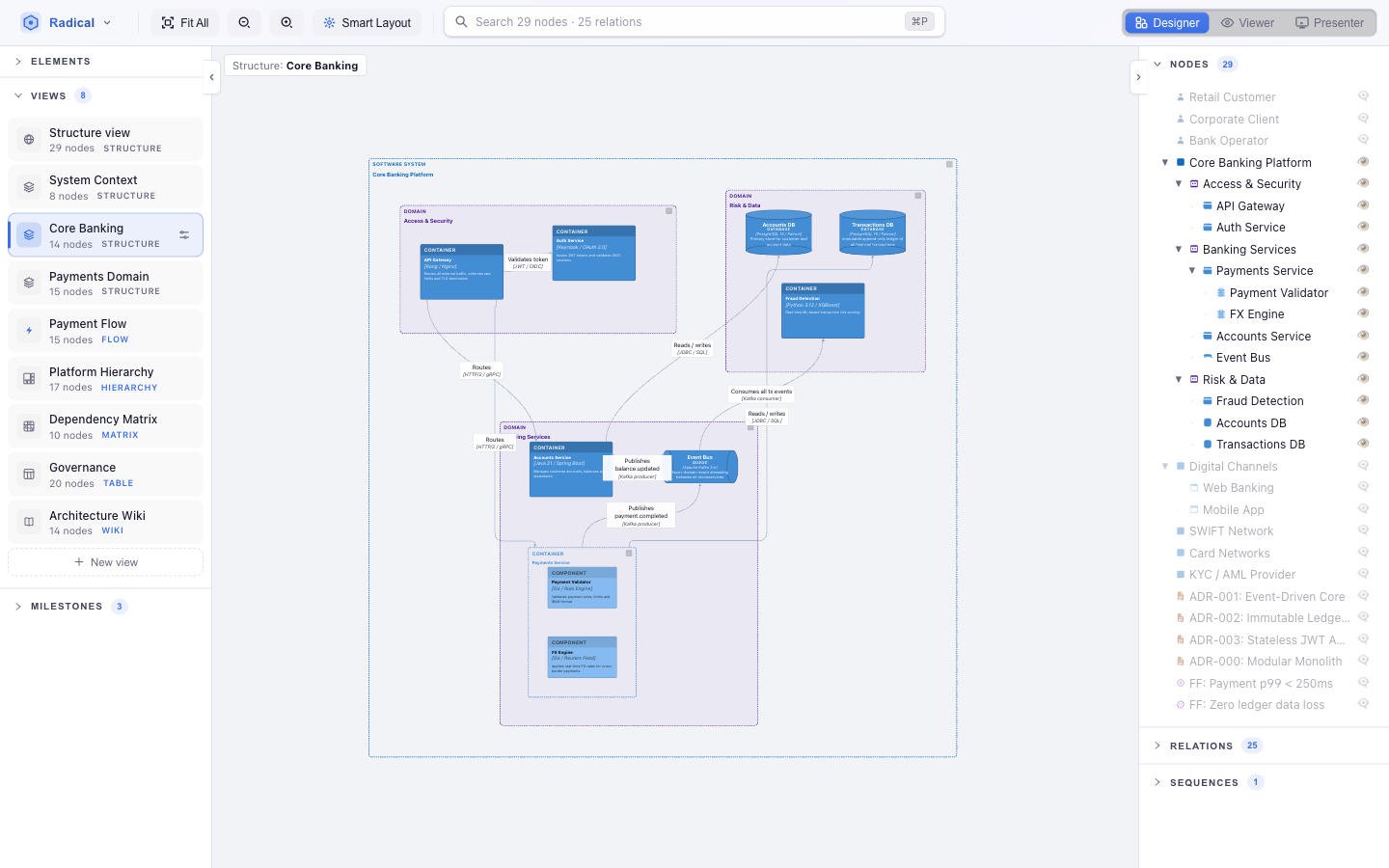Click the zoom in magnifier icon
Viewport: 1389px width, 868px height.
point(286,22)
